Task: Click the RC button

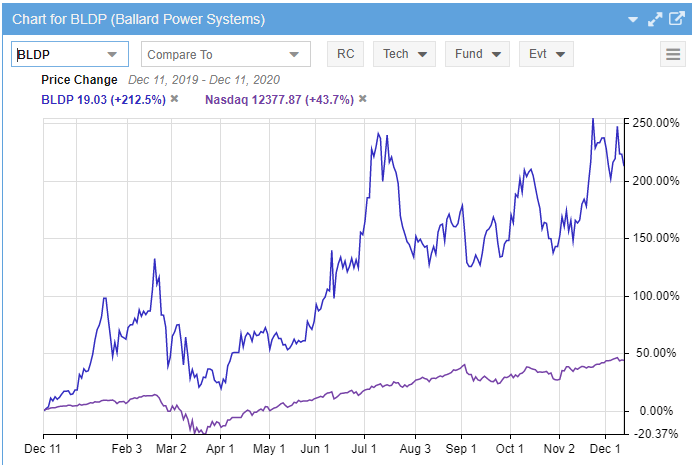Action: click(x=346, y=54)
